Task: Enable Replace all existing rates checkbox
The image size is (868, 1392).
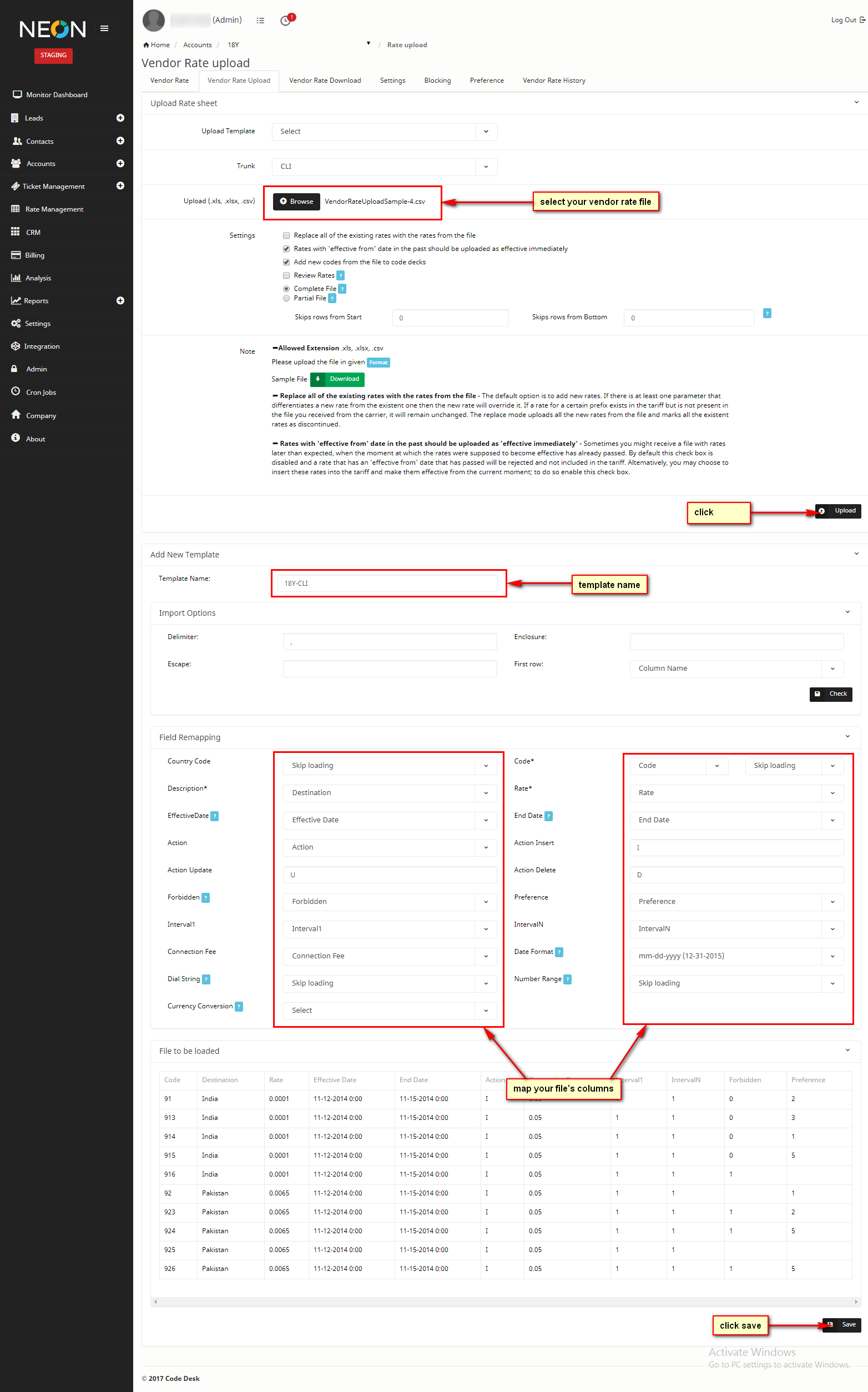Action: pyautogui.click(x=286, y=235)
